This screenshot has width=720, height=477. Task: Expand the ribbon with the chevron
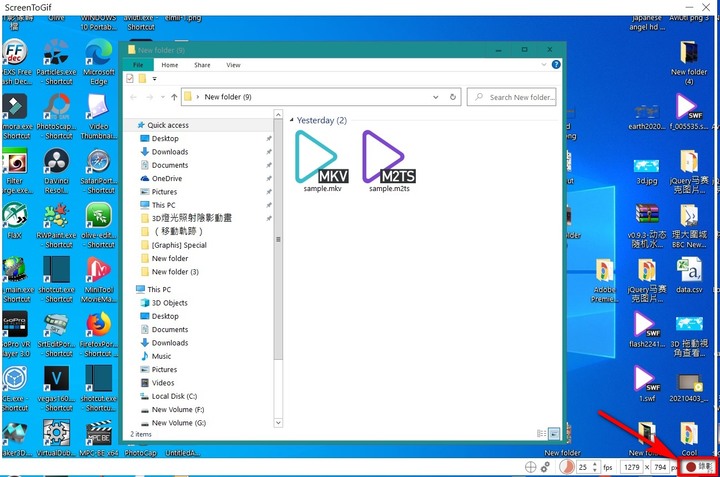(x=544, y=64)
